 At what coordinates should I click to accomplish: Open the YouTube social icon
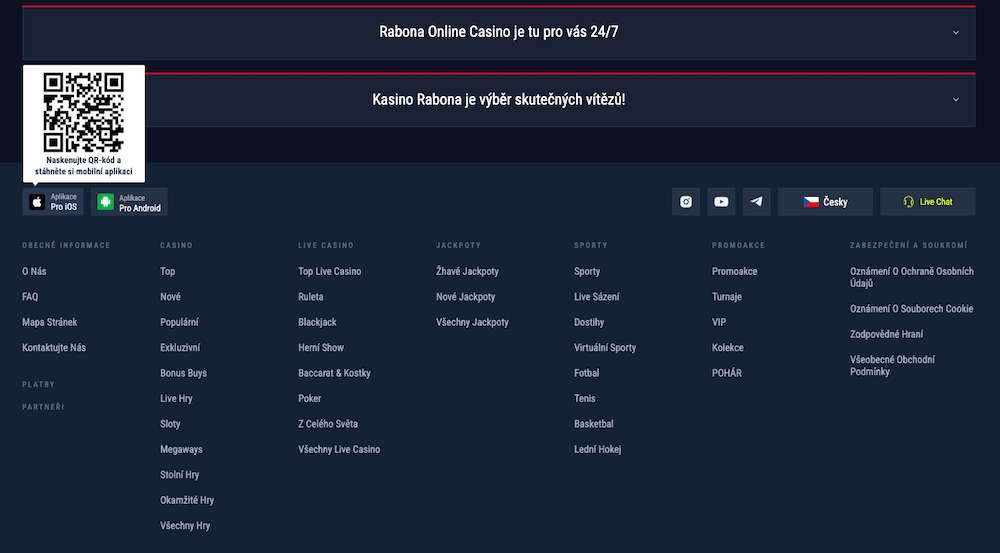(721, 202)
